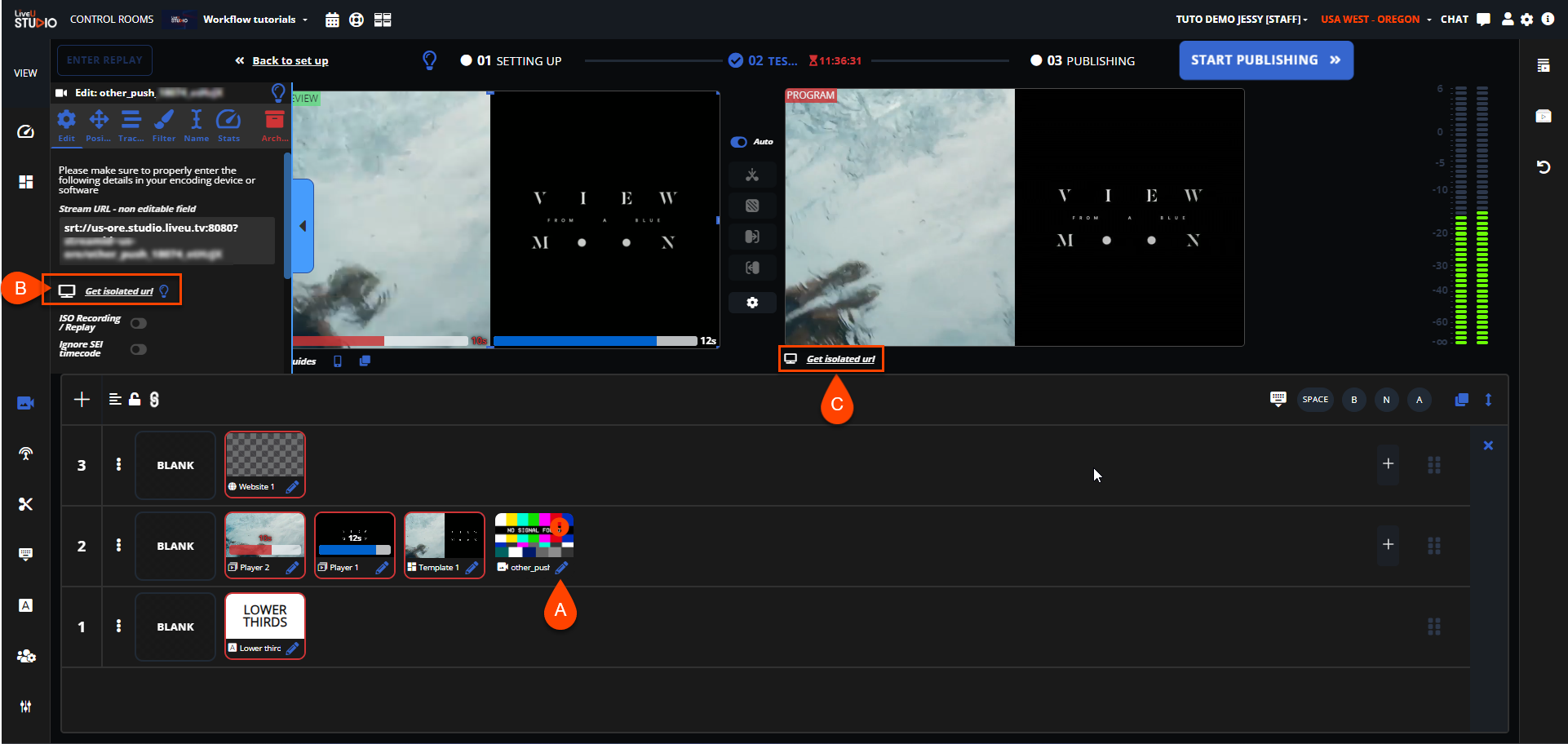Collapse the edit panel with arrow handle
The image size is (1568, 744).
click(x=303, y=226)
